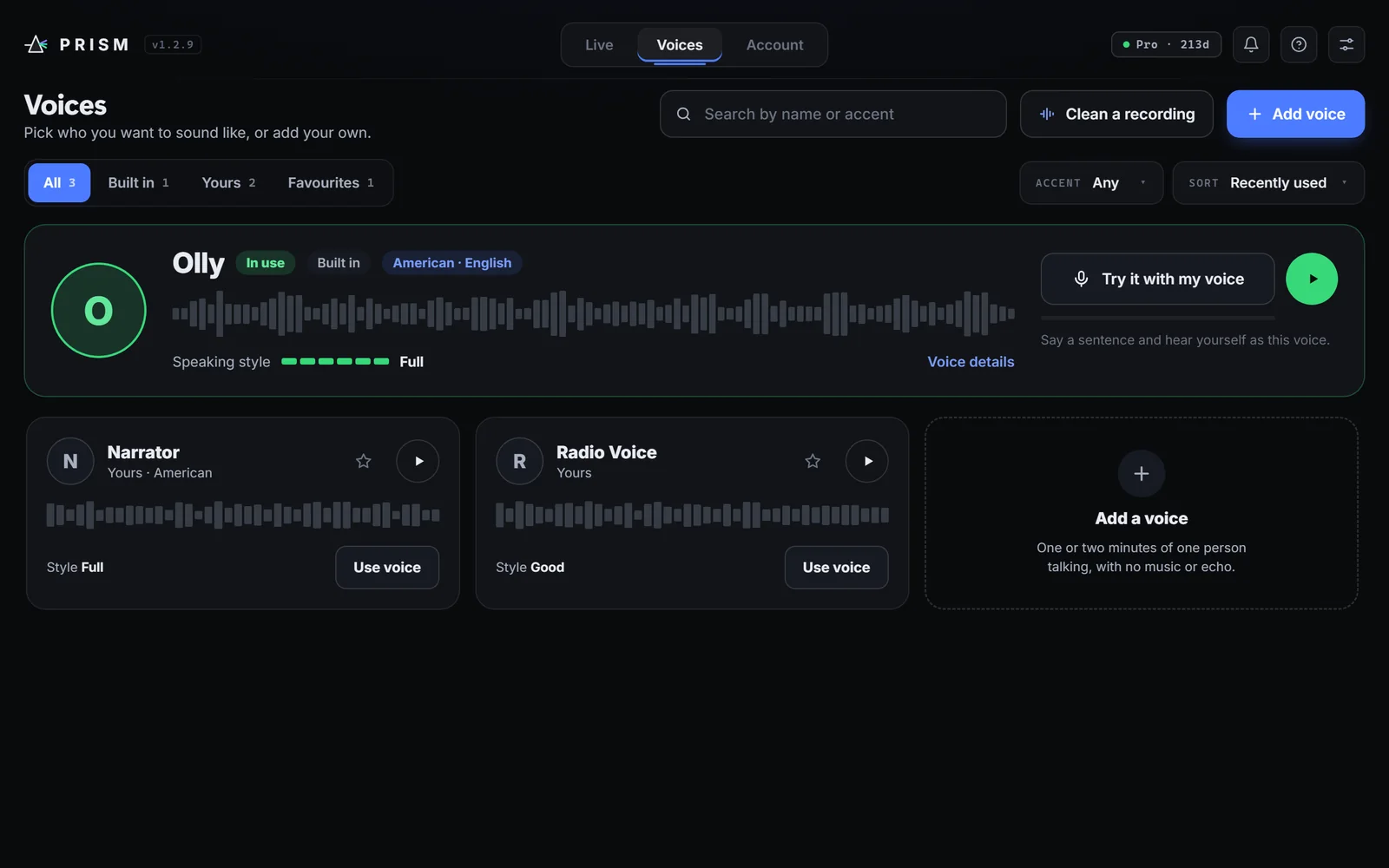
Task: Click the v1.2.9 version badge
Action: [173, 44]
